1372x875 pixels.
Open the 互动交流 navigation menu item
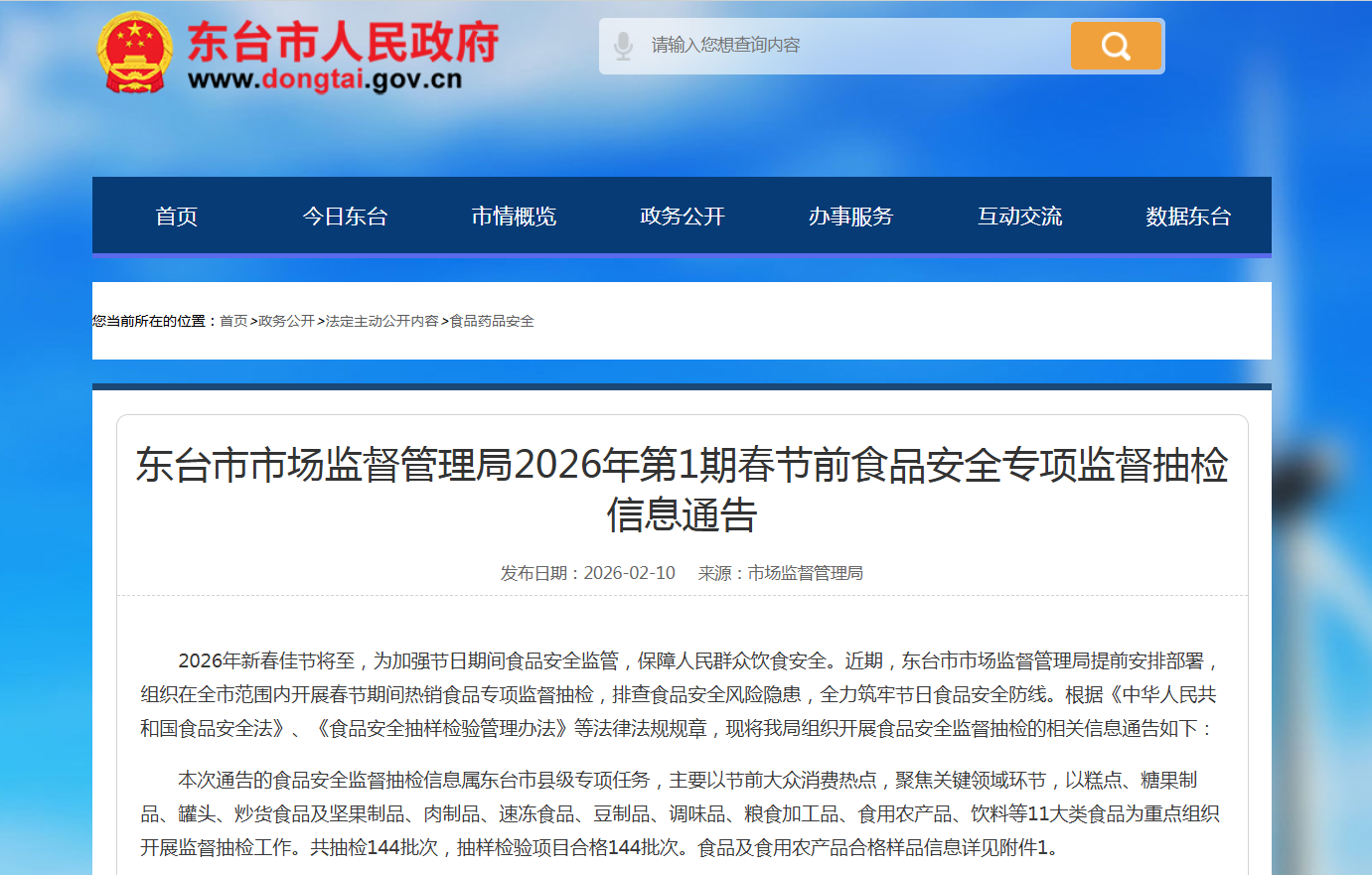tap(1019, 217)
